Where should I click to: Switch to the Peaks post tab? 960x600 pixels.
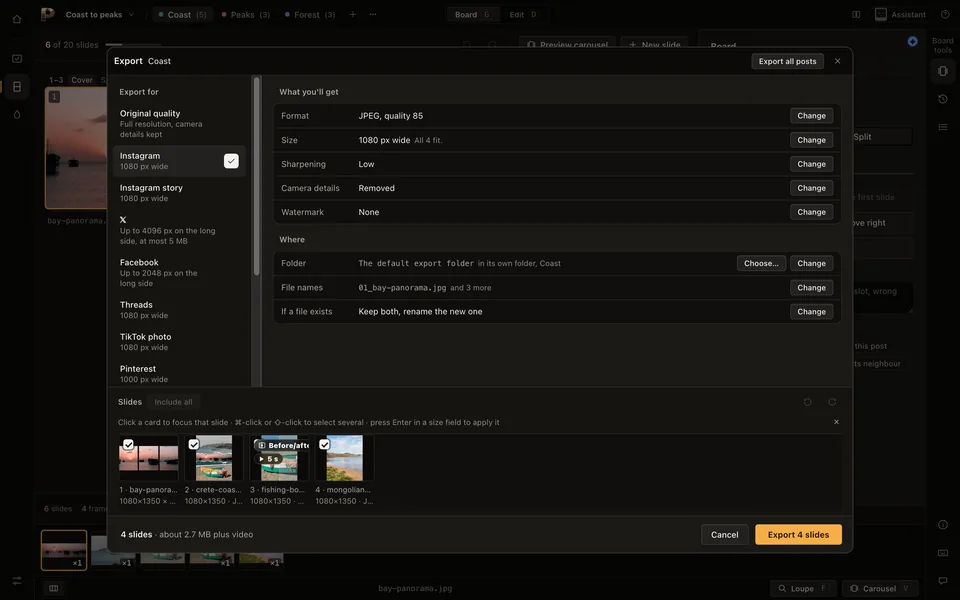[246, 15]
